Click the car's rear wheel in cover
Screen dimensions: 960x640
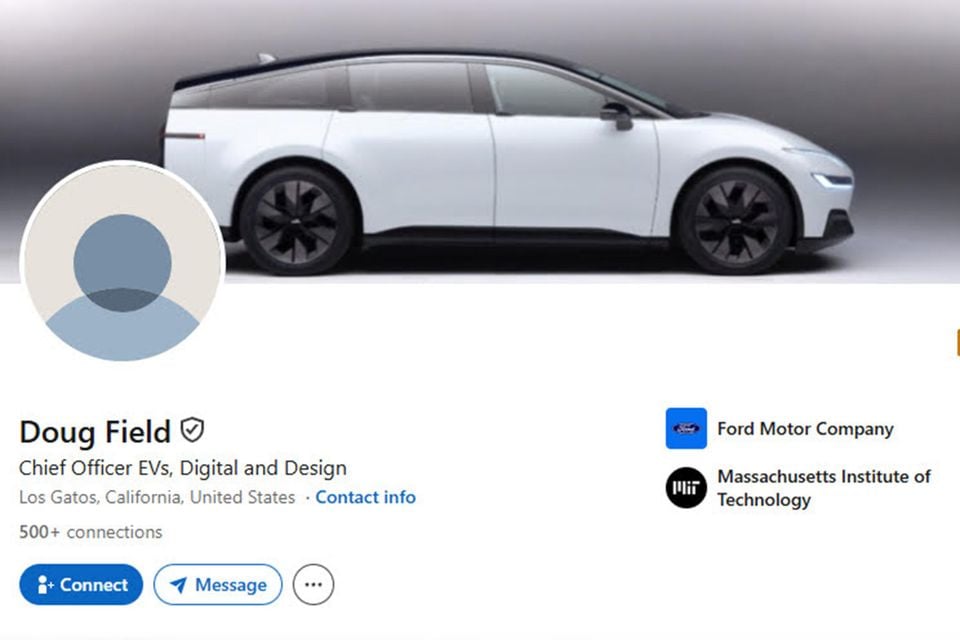pyautogui.click(x=296, y=220)
